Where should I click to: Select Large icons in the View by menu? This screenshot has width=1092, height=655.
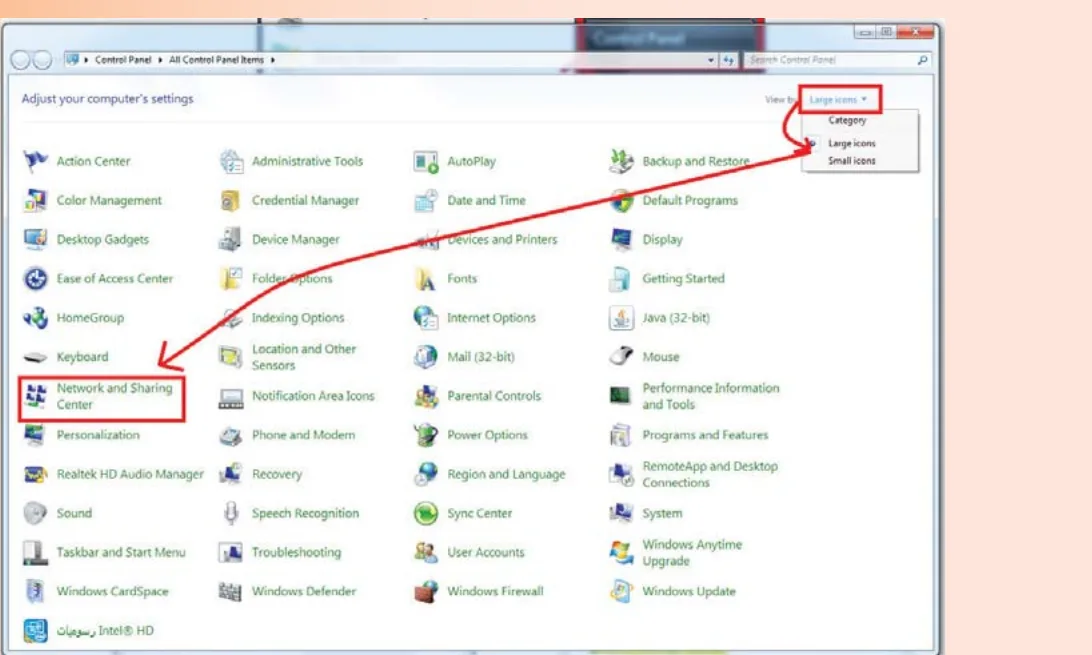pos(852,143)
